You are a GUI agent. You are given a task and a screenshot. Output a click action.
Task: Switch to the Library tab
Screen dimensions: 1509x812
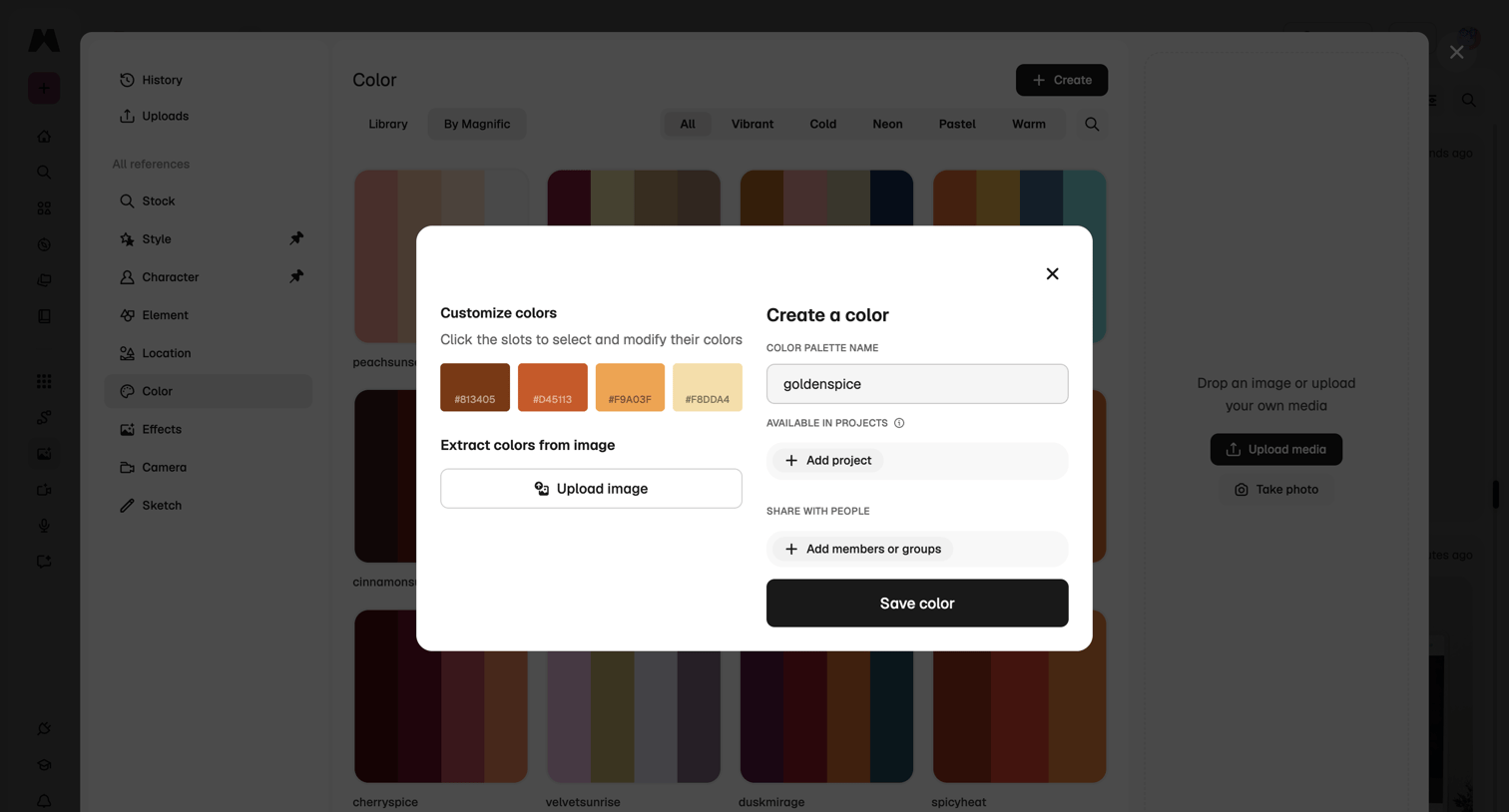point(388,124)
